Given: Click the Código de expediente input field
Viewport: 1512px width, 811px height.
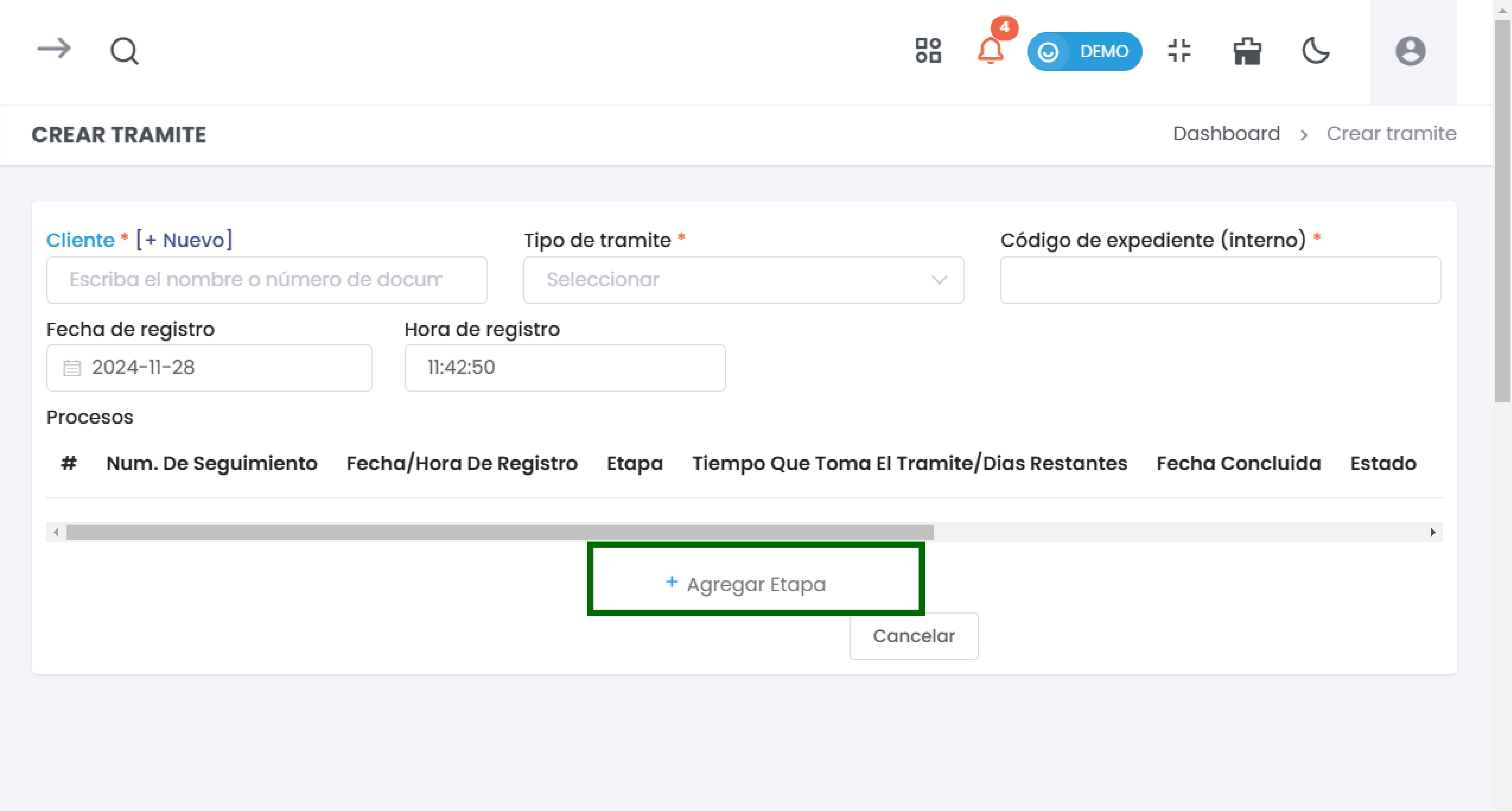Looking at the screenshot, I should 1220,280.
